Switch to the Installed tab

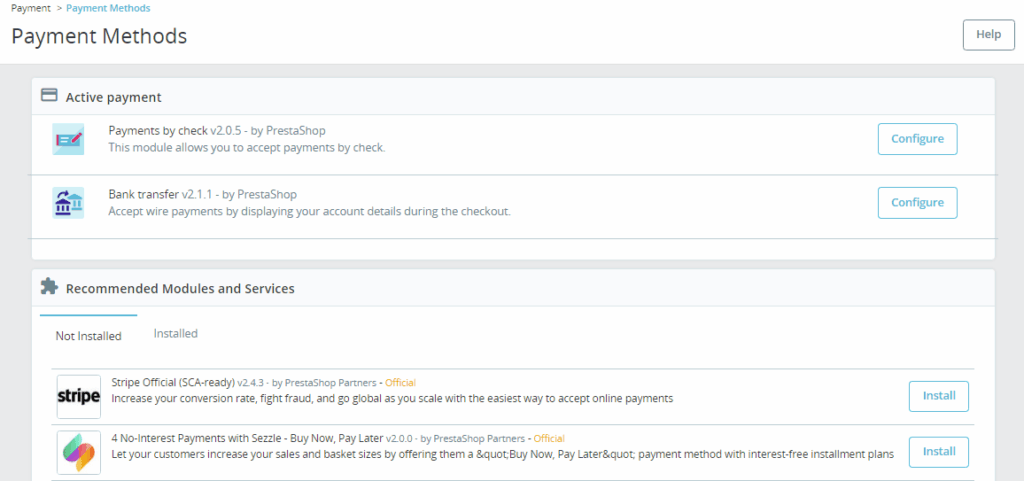click(x=175, y=334)
